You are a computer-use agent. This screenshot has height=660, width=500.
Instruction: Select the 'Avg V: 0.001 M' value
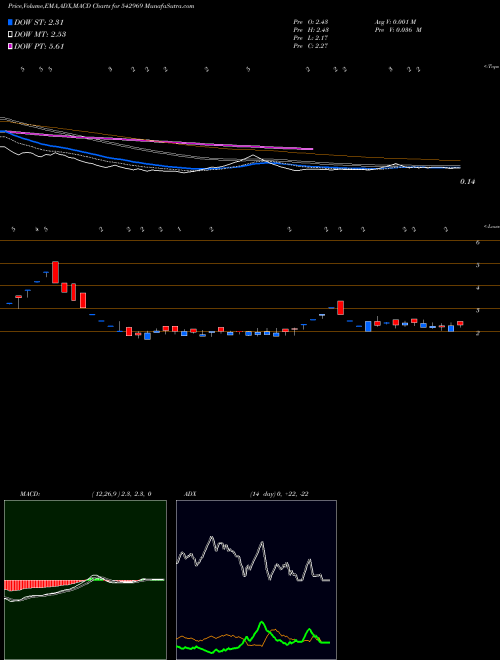click(x=395, y=22)
